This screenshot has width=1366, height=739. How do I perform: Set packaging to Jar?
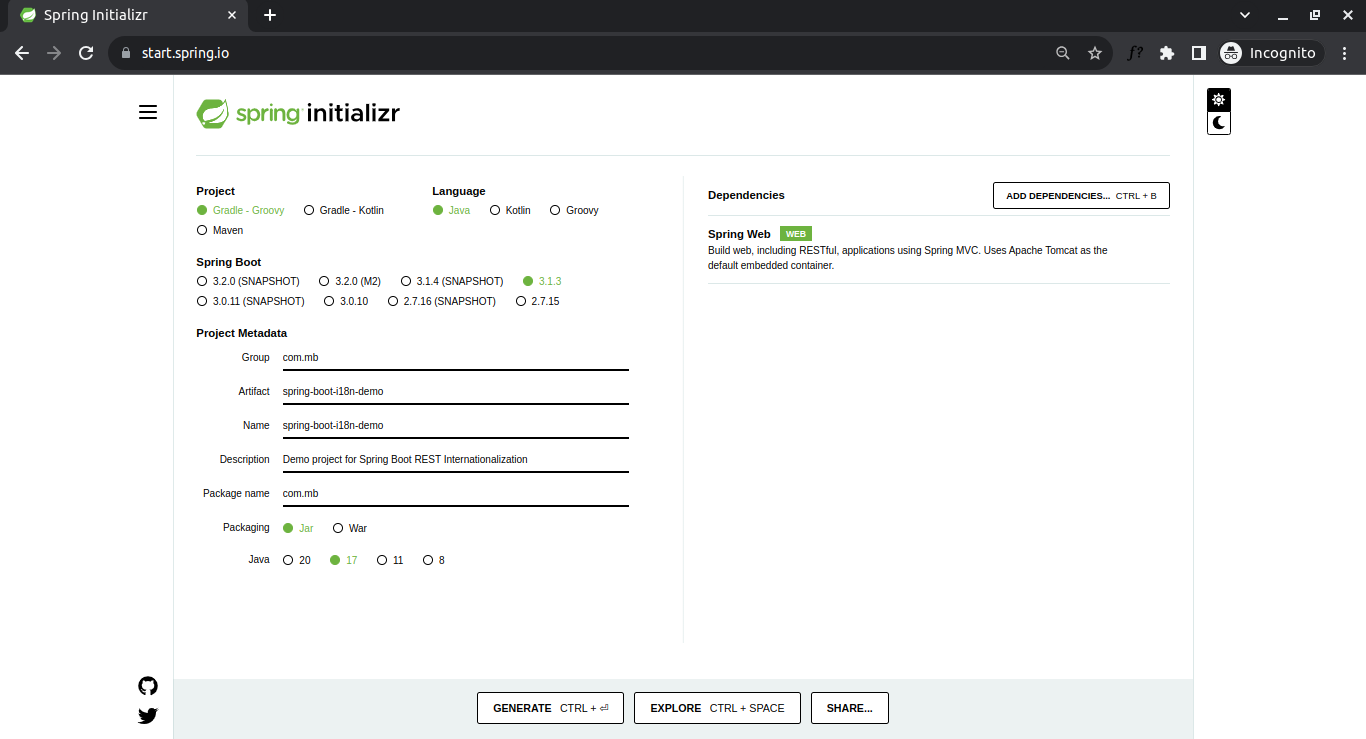[x=297, y=528]
